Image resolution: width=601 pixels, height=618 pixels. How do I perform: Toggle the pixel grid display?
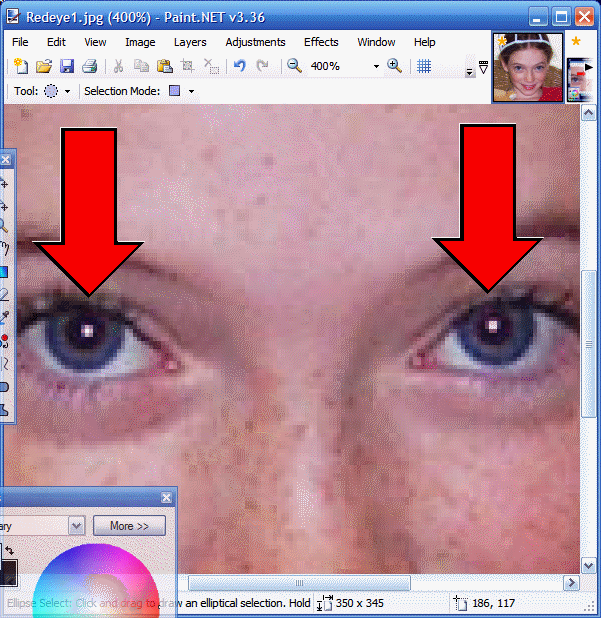(x=424, y=66)
